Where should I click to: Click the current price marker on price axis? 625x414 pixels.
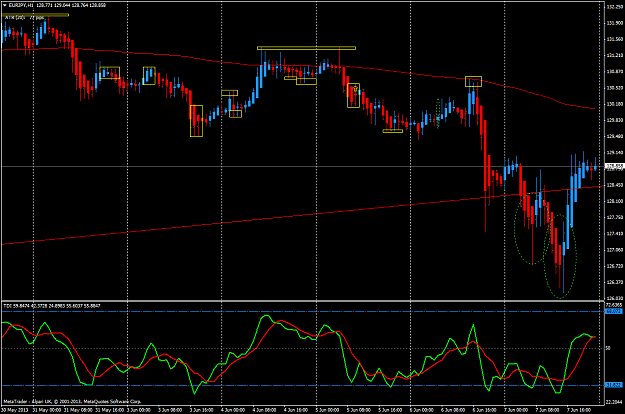[x=614, y=166]
